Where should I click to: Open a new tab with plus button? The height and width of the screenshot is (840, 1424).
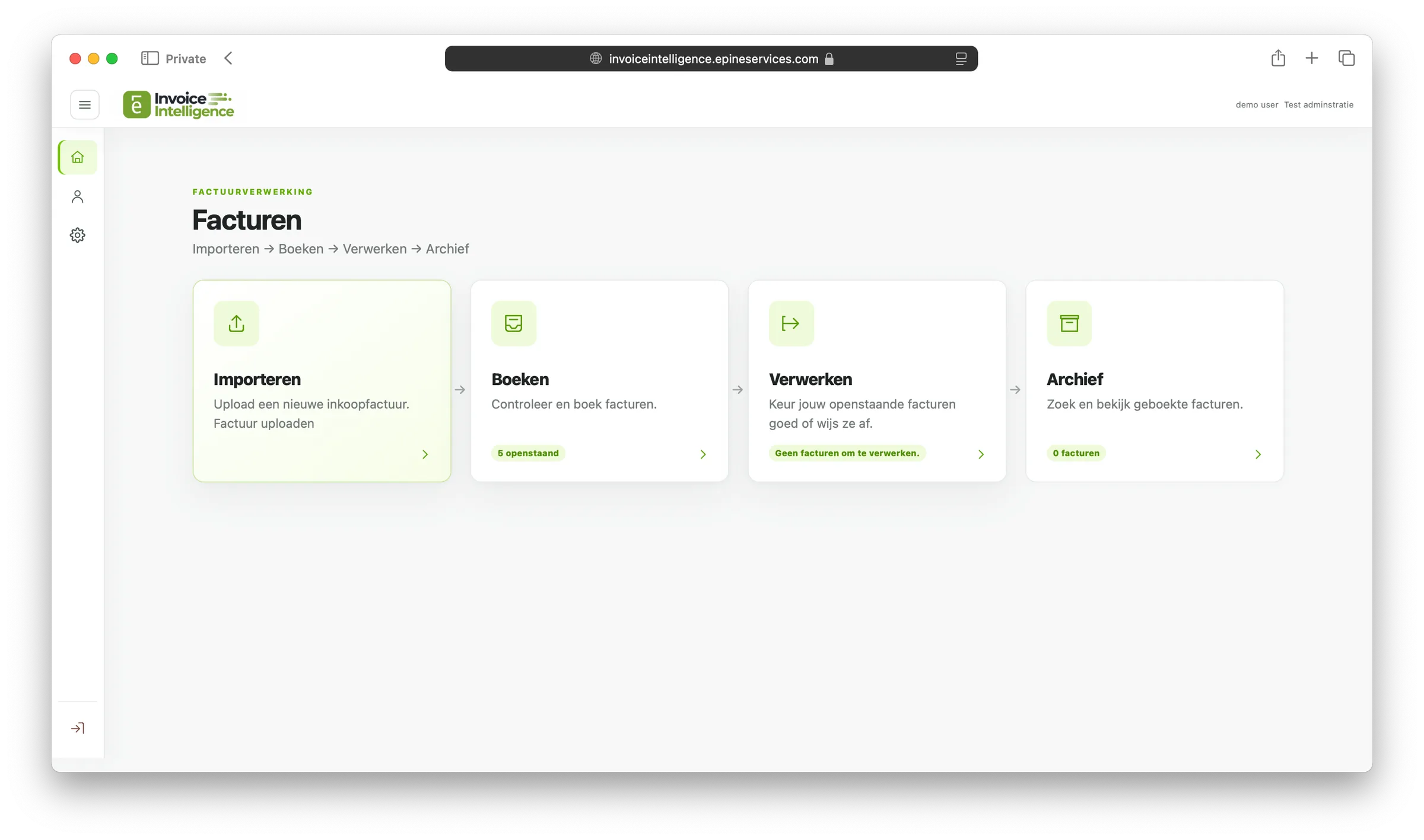point(1312,58)
